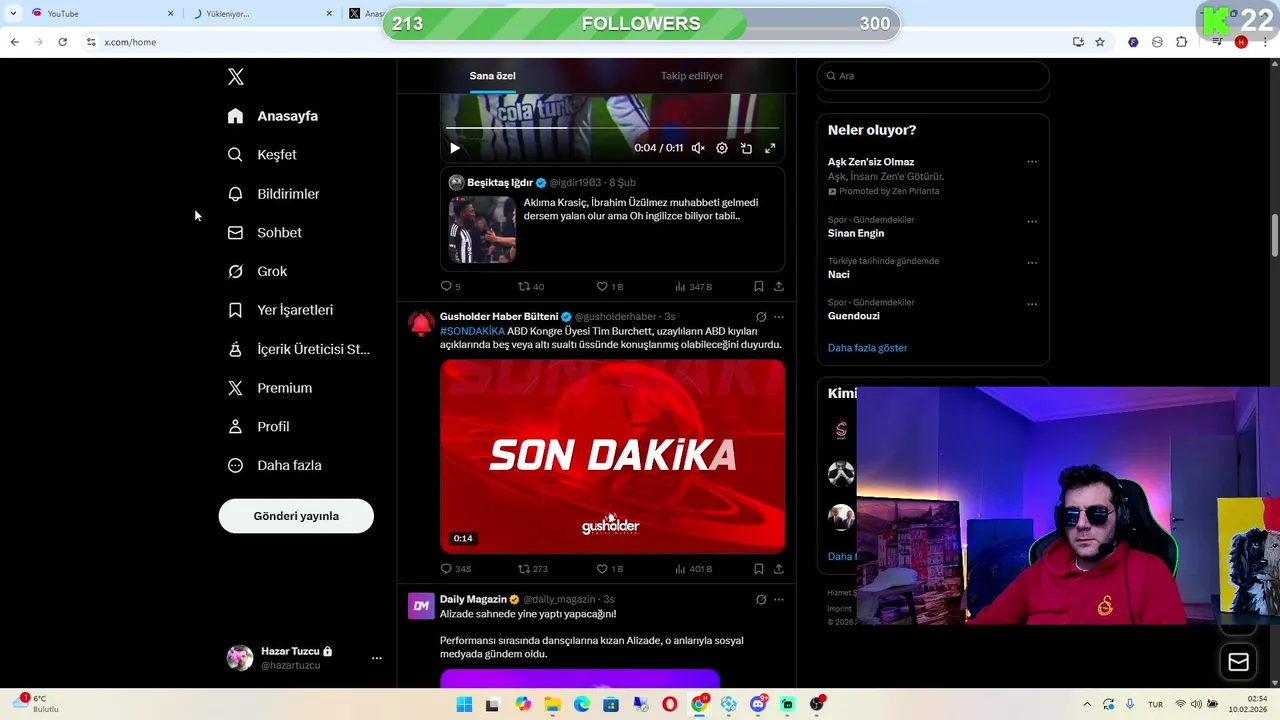The height and width of the screenshot is (720, 1280).
Task: Toggle picture-in-picture on video player
Action: click(746, 148)
